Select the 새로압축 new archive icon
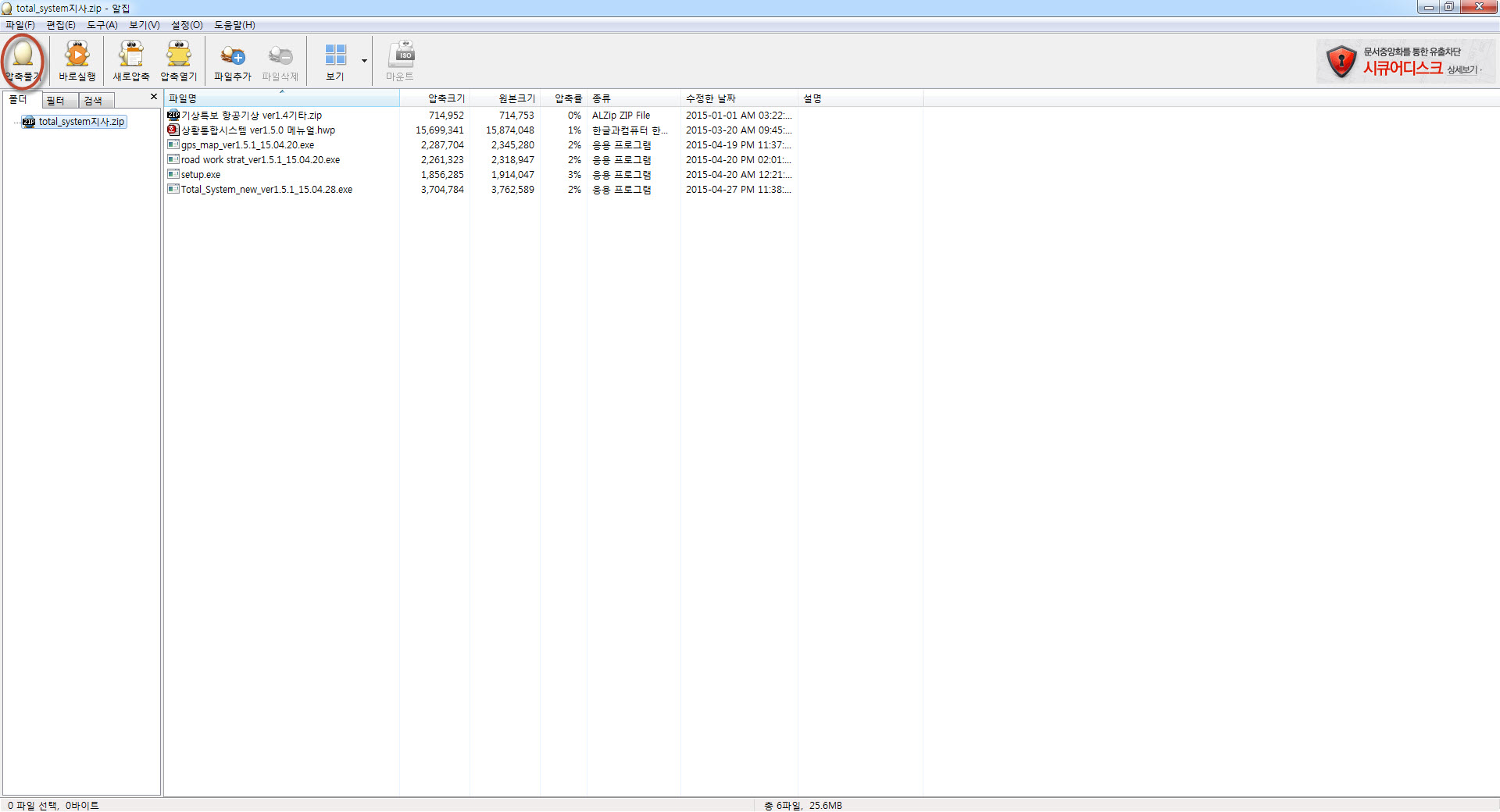1500x812 pixels. coord(131,59)
